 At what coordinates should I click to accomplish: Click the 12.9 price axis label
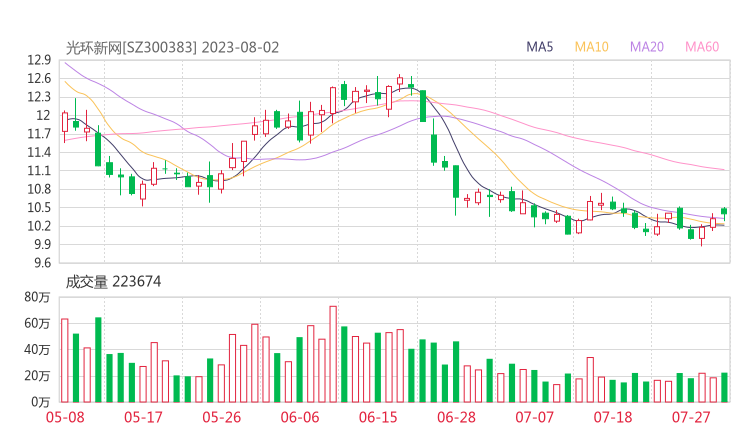(x=39, y=60)
